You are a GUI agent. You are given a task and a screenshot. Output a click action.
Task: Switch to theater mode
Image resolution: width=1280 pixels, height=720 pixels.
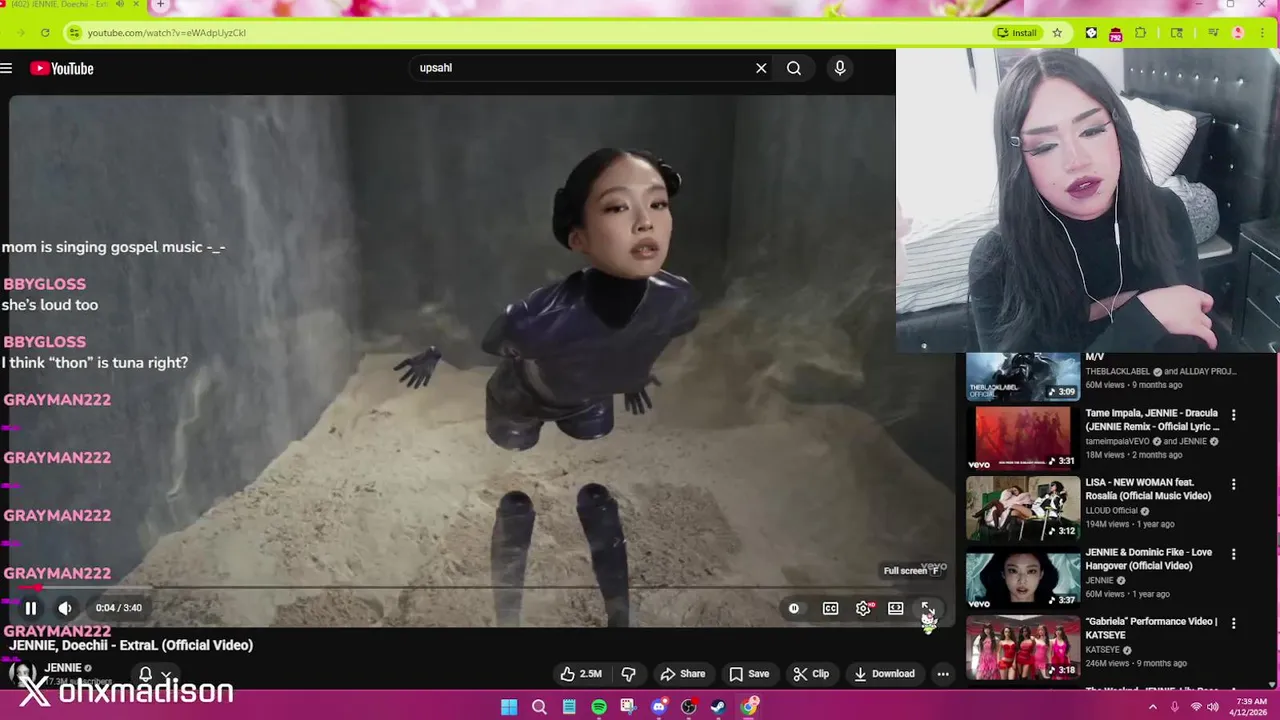coord(896,608)
